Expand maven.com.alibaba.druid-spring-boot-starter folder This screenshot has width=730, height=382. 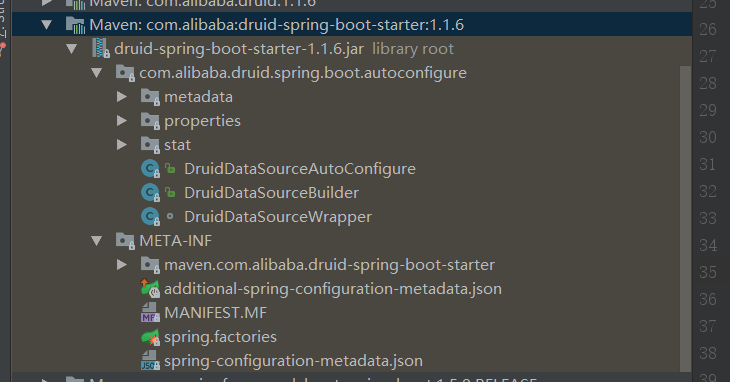122,265
